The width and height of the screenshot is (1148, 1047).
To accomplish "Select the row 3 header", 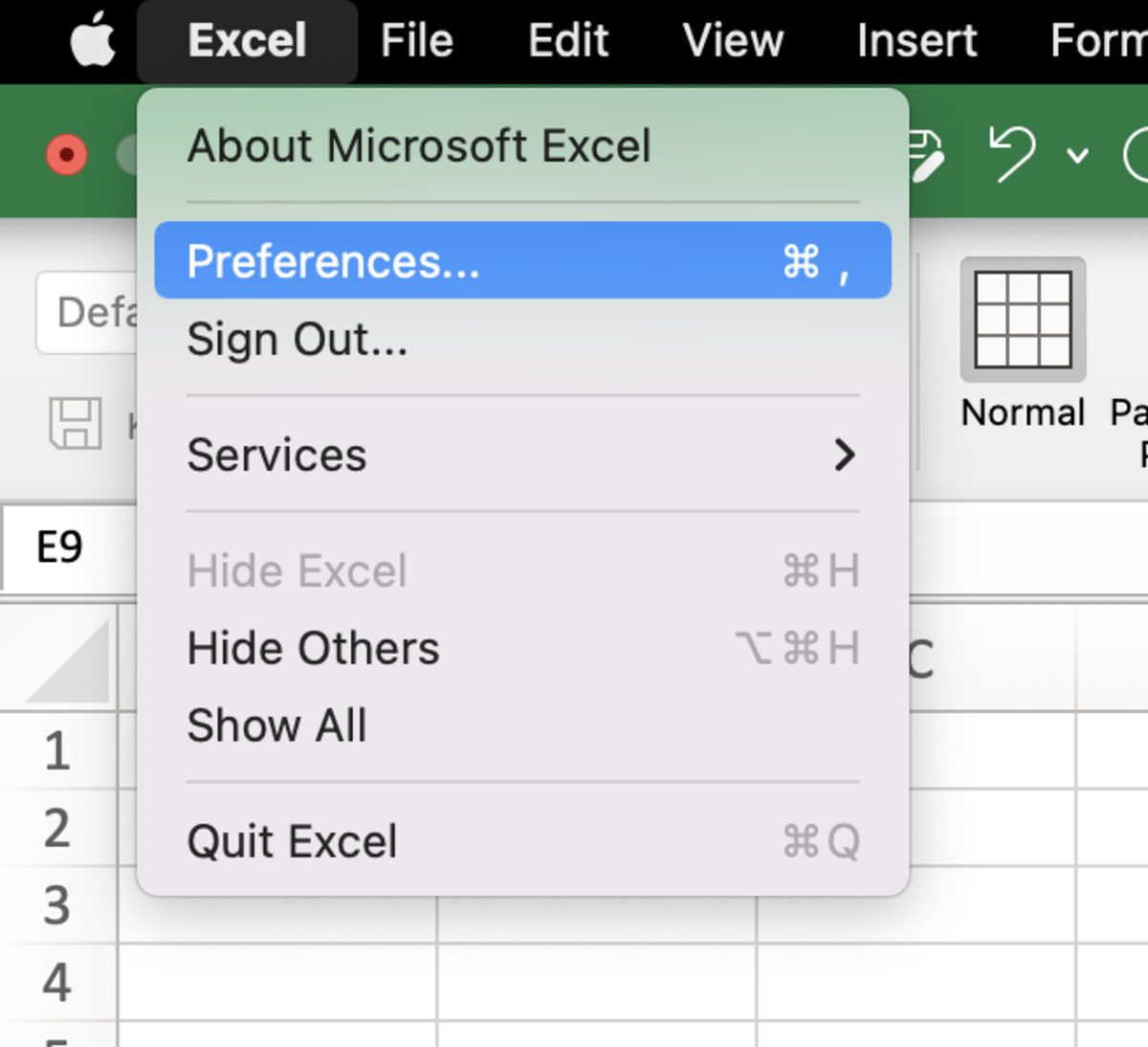I will tap(57, 904).
